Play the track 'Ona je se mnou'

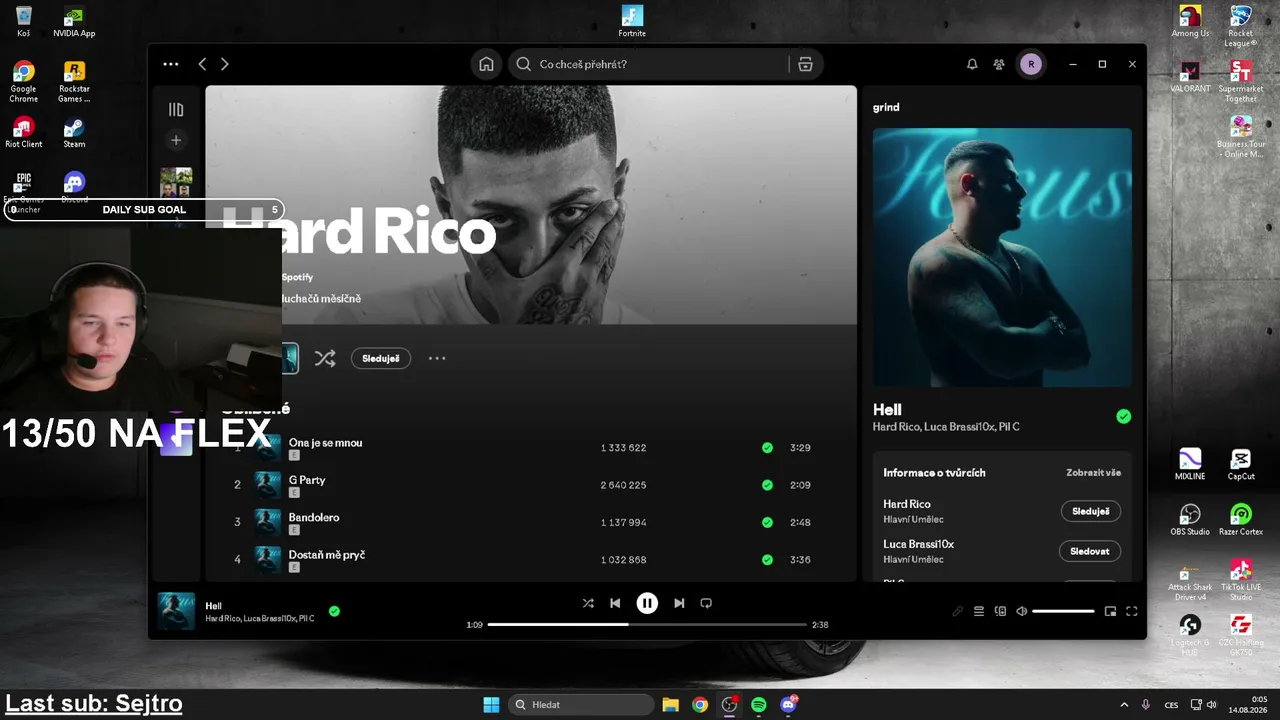tap(326, 443)
